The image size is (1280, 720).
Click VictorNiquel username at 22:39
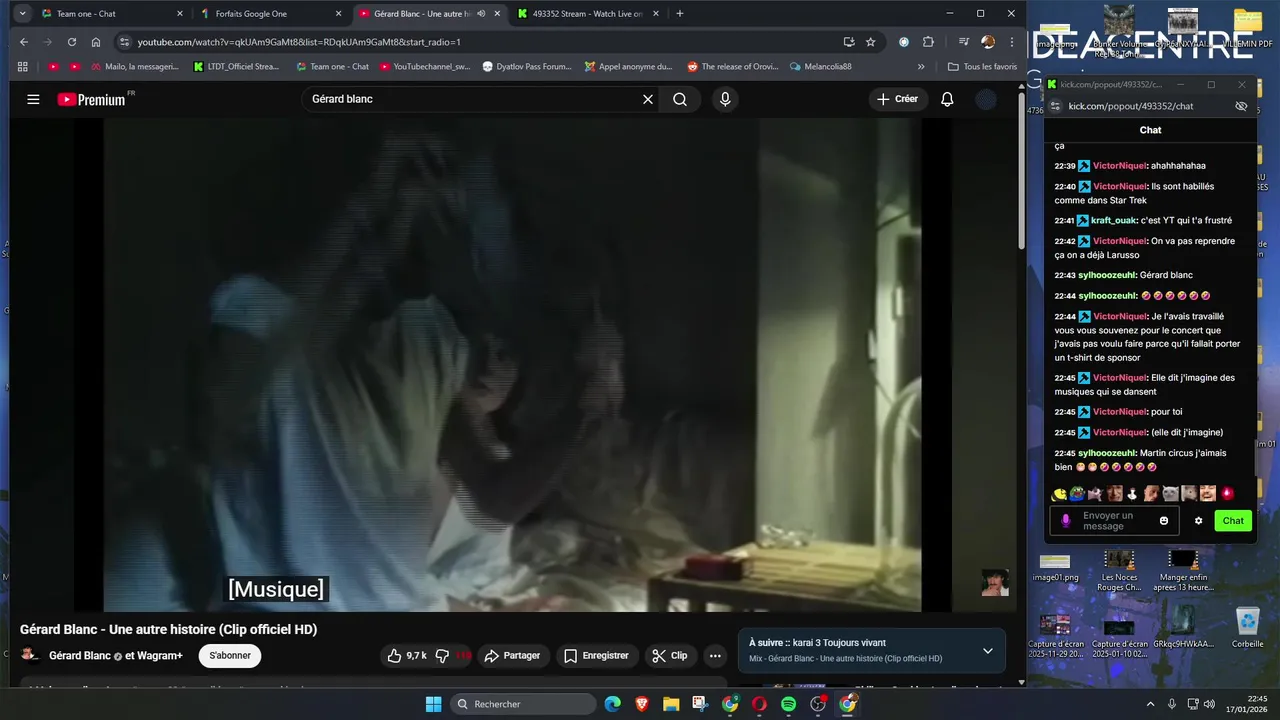coord(1119,166)
